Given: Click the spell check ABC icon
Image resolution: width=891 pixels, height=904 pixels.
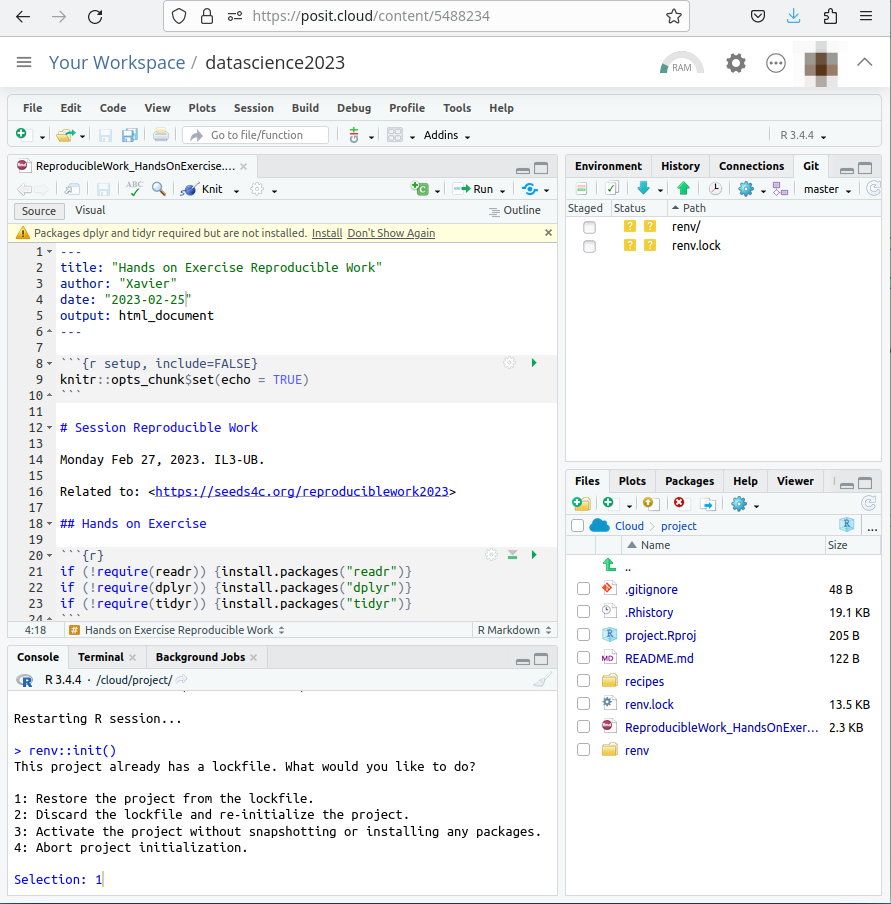Looking at the screenshot, I should point(134,189).
